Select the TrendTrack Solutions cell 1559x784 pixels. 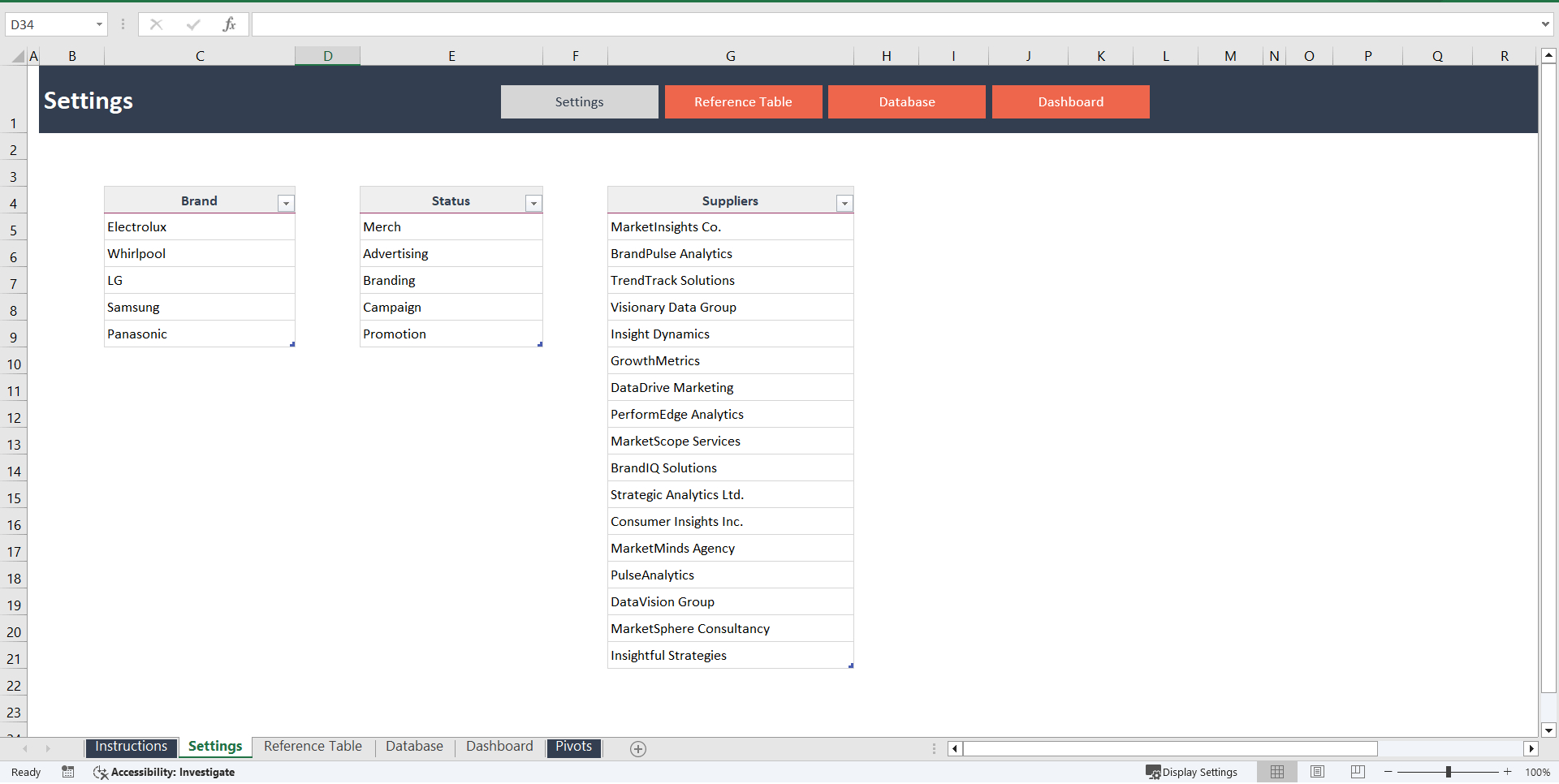click(731, 281)
